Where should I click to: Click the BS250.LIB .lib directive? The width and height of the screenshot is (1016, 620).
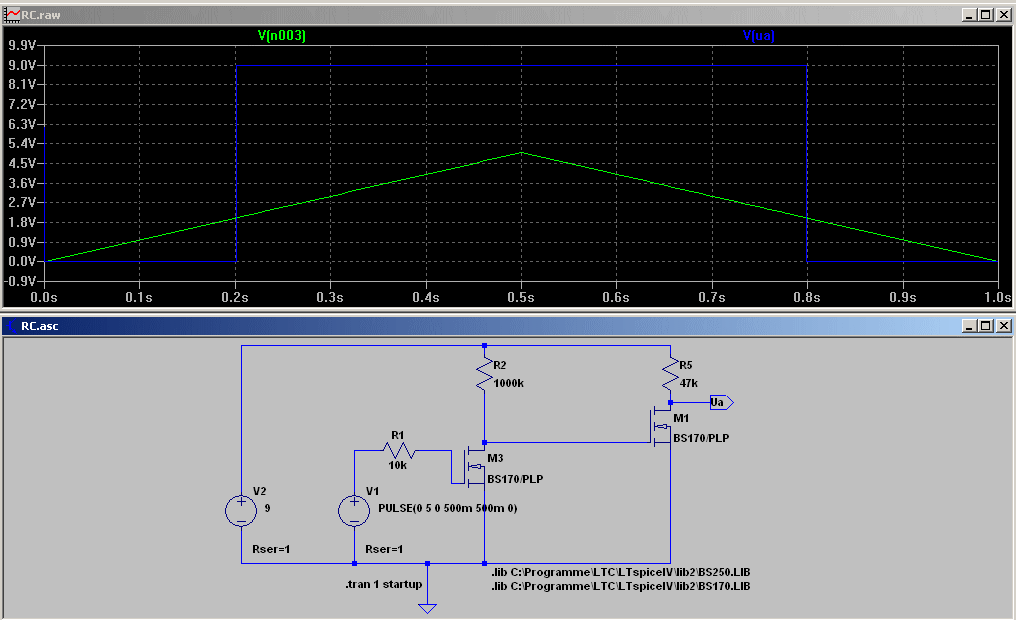621,572
